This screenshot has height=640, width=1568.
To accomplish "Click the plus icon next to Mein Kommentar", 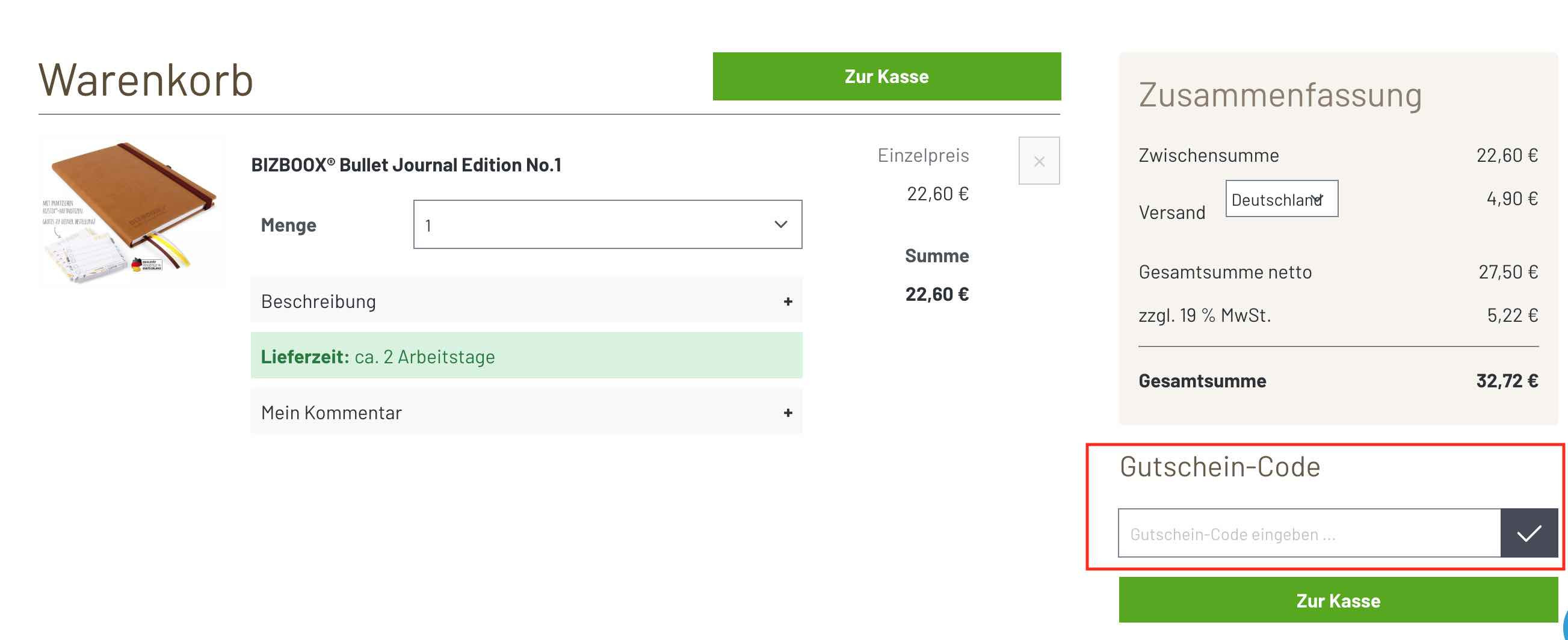I will (788, 412).
